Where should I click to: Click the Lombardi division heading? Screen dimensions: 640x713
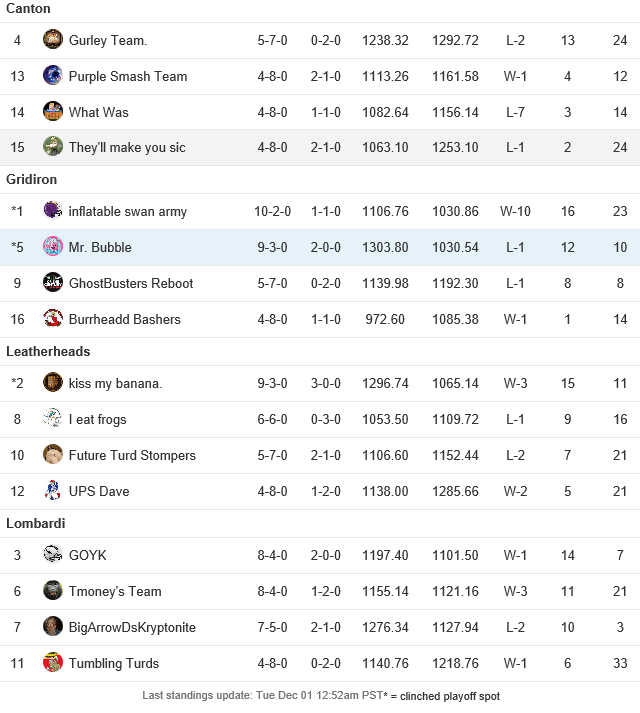point(36,523)
